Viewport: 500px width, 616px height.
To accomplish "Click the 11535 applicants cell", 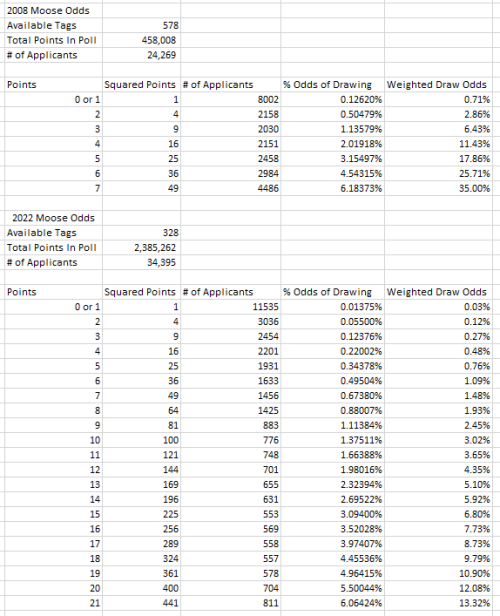I will (x=231, y=307).
